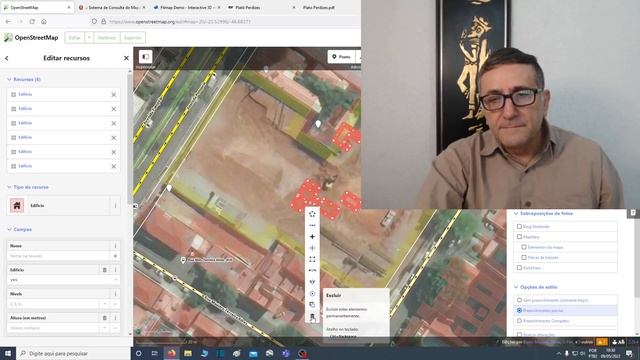Click the OpenStreetMap logo
The width and height of the screenshot is (640, 360).
[x=31, y=38]
